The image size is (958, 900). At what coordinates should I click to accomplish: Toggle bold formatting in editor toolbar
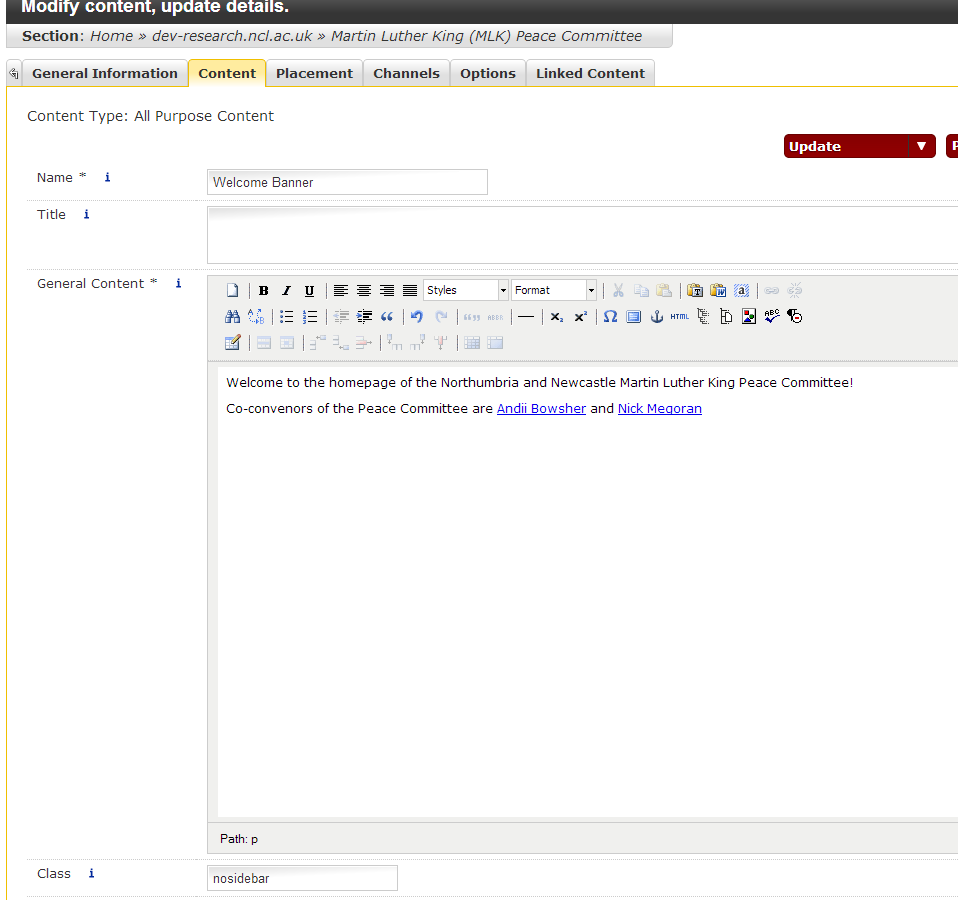(x=263, y=291)
